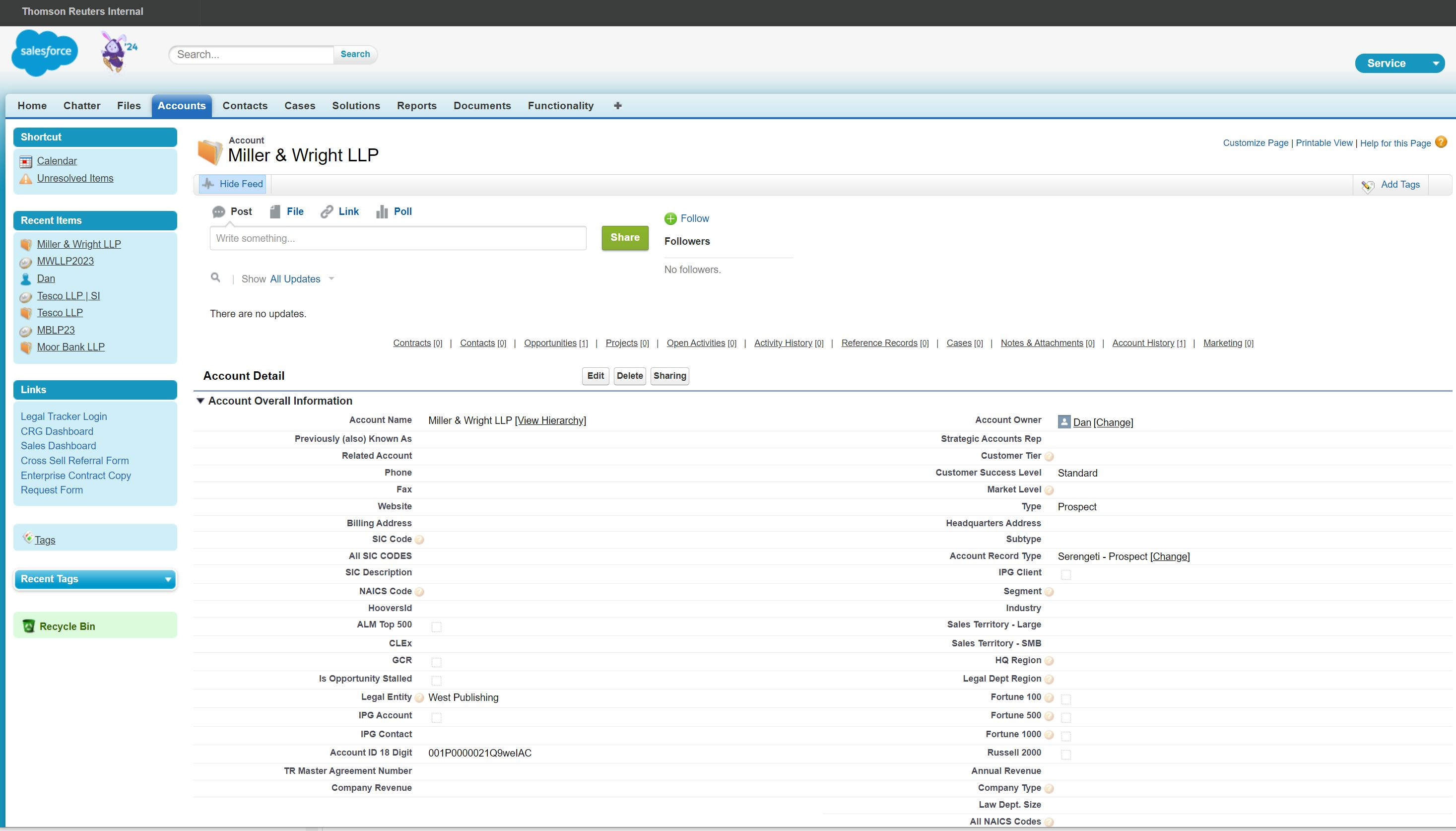Click the icon next to MWLLP2023 recent item

tap(26, 262)
